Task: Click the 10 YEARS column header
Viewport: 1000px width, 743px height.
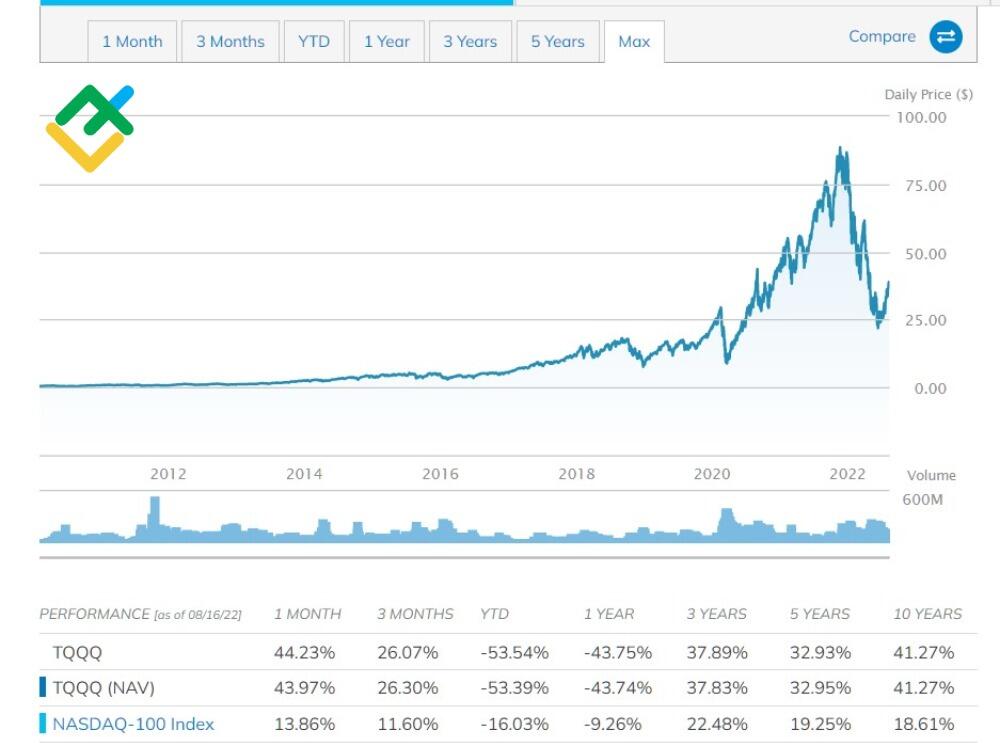Action: click(x=927, y=614)
